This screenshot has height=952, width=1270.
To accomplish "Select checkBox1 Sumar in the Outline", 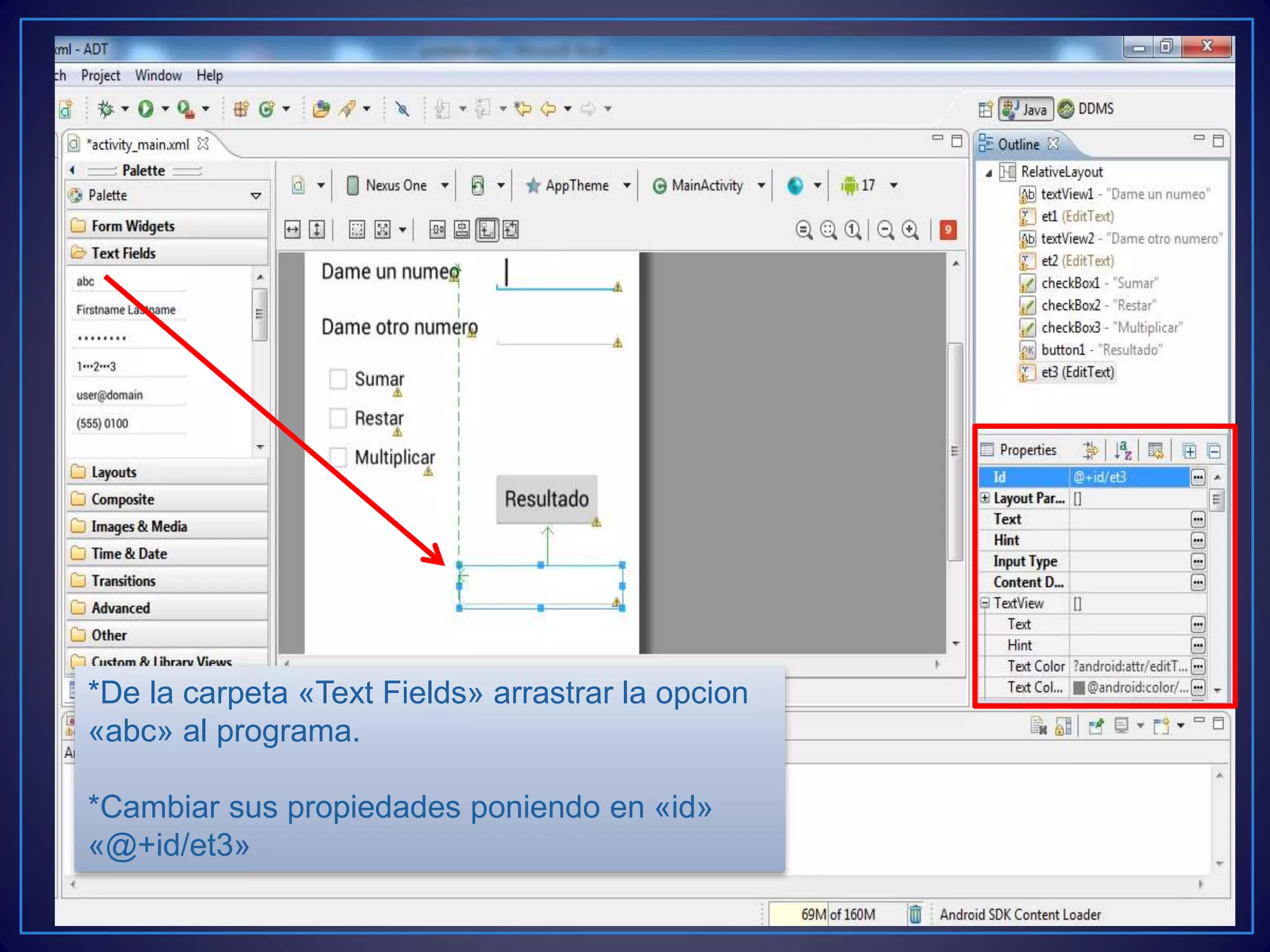I will 1090,283.
